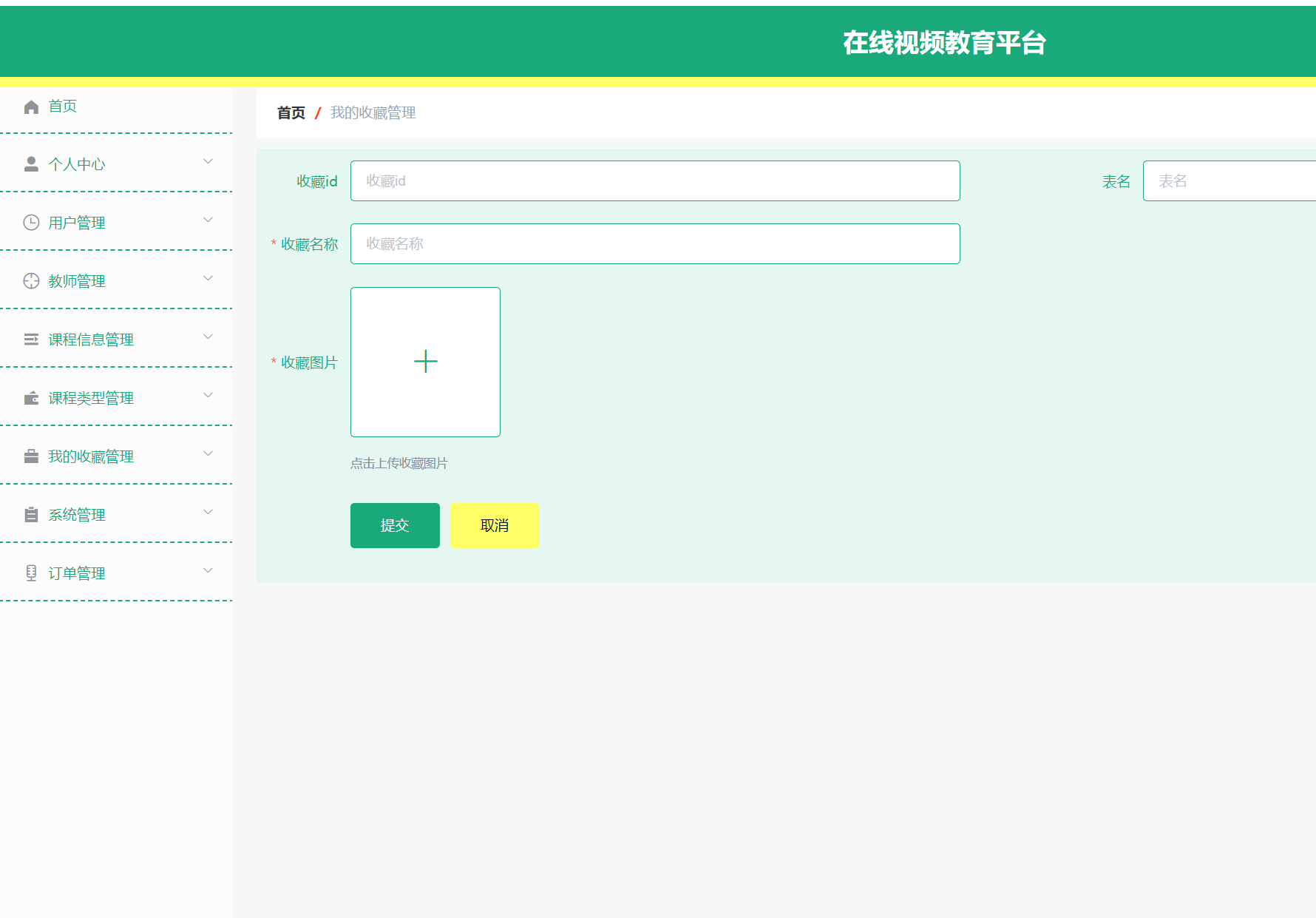Click the 首页 breadcrumb link
This screenshot has width=1316, height=918.
291,112
